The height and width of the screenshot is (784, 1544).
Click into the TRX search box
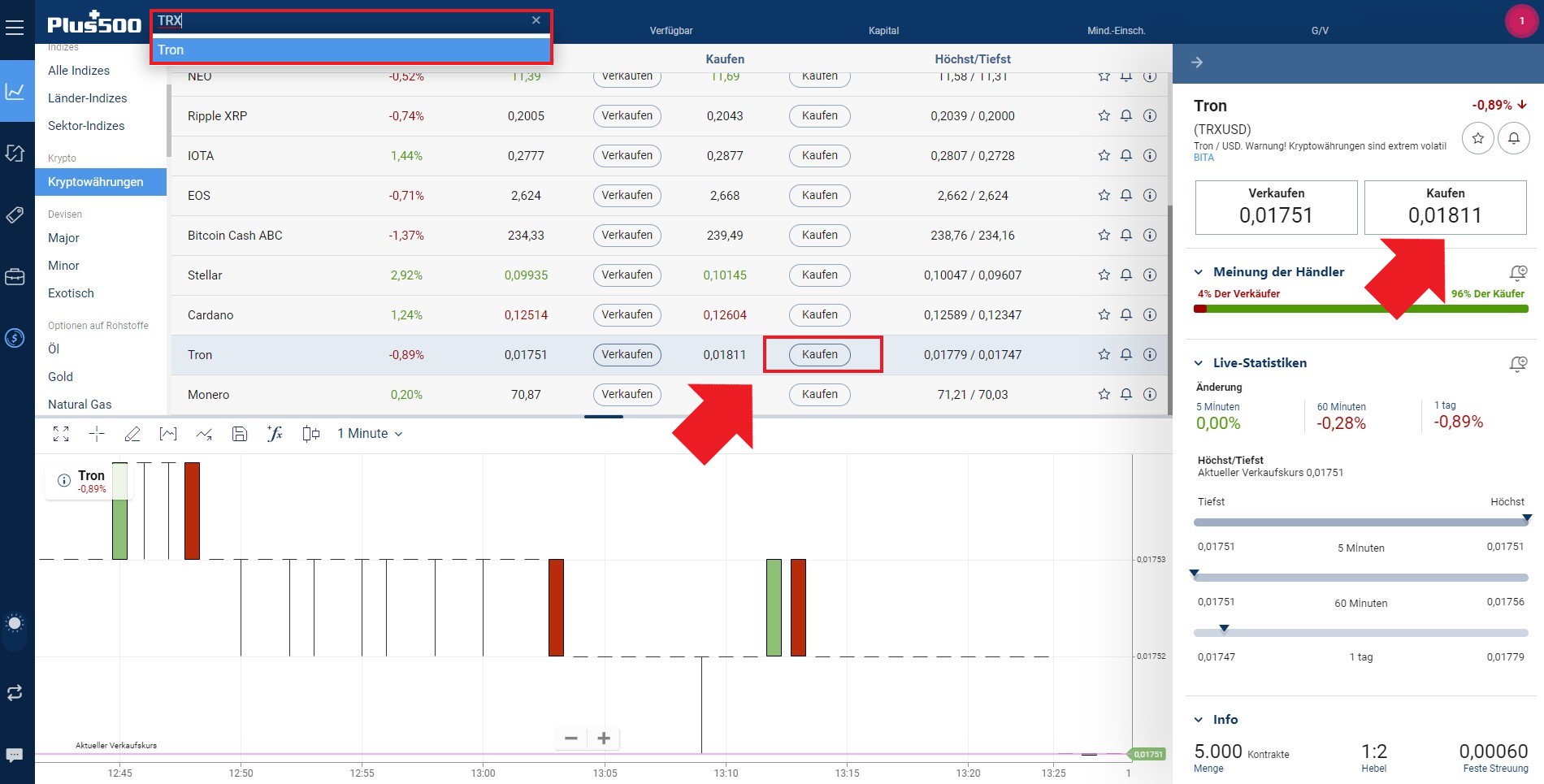(341, 20)
